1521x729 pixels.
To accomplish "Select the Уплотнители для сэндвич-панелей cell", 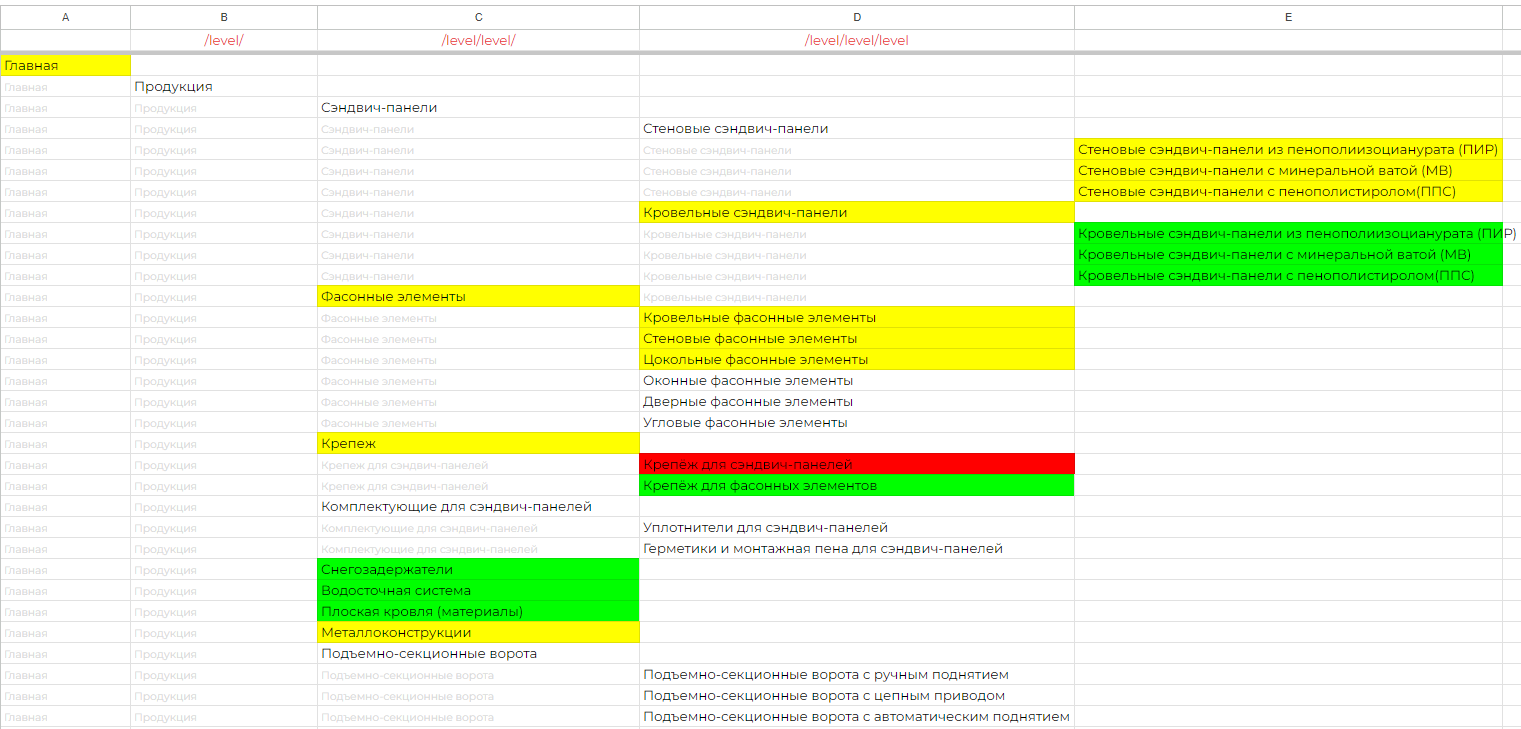I will [857, 527].
